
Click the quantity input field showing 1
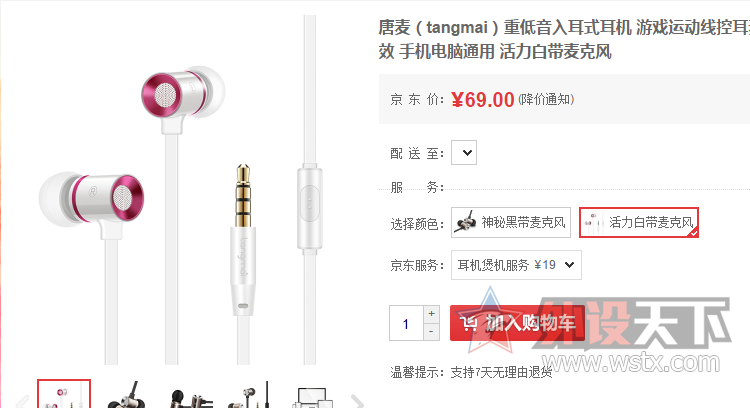click(406, 323)
